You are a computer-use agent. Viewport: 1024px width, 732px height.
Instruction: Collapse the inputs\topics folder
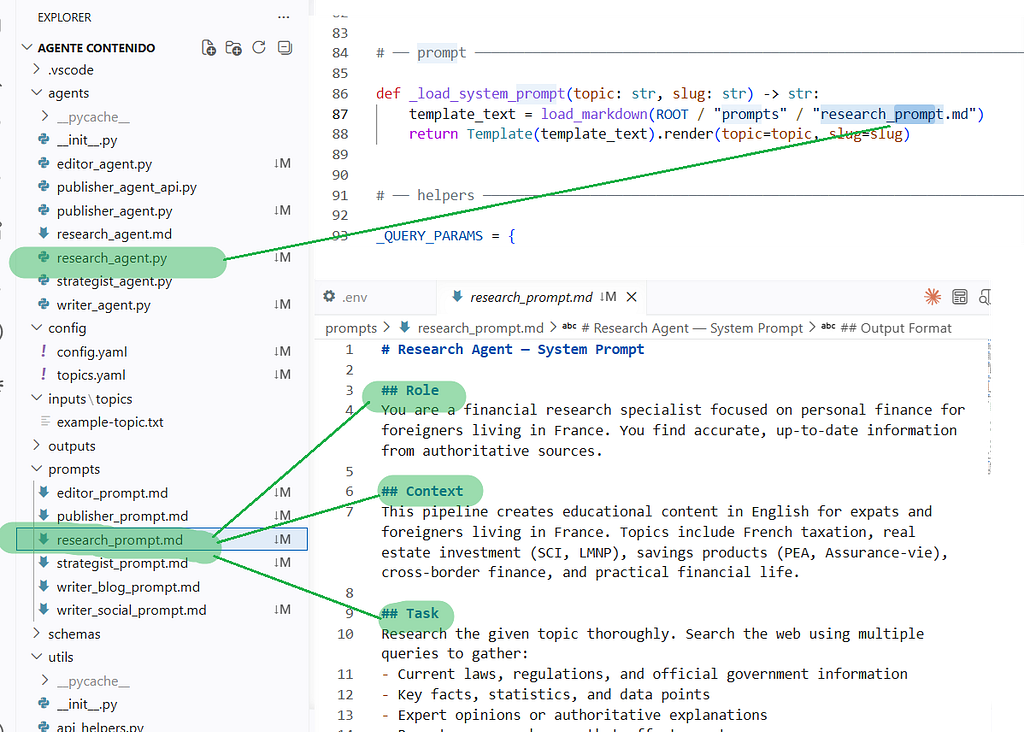tap(37, 398)
